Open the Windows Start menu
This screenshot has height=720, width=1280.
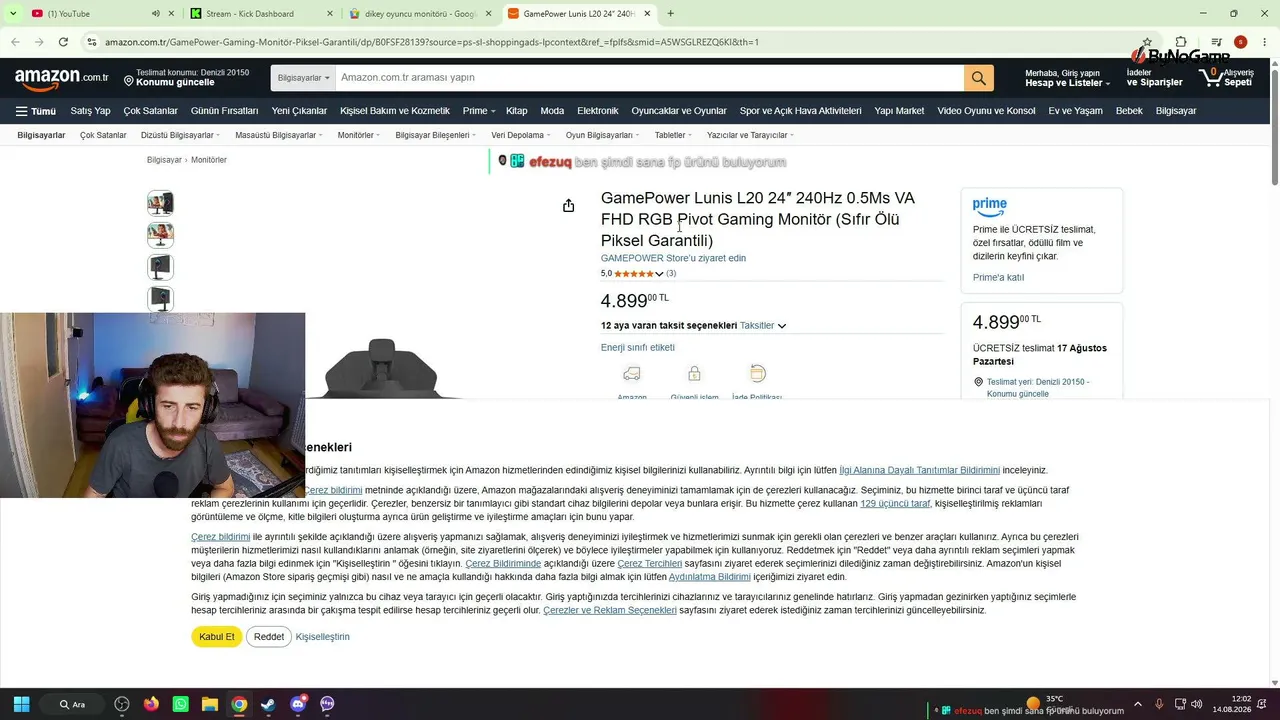21,704
